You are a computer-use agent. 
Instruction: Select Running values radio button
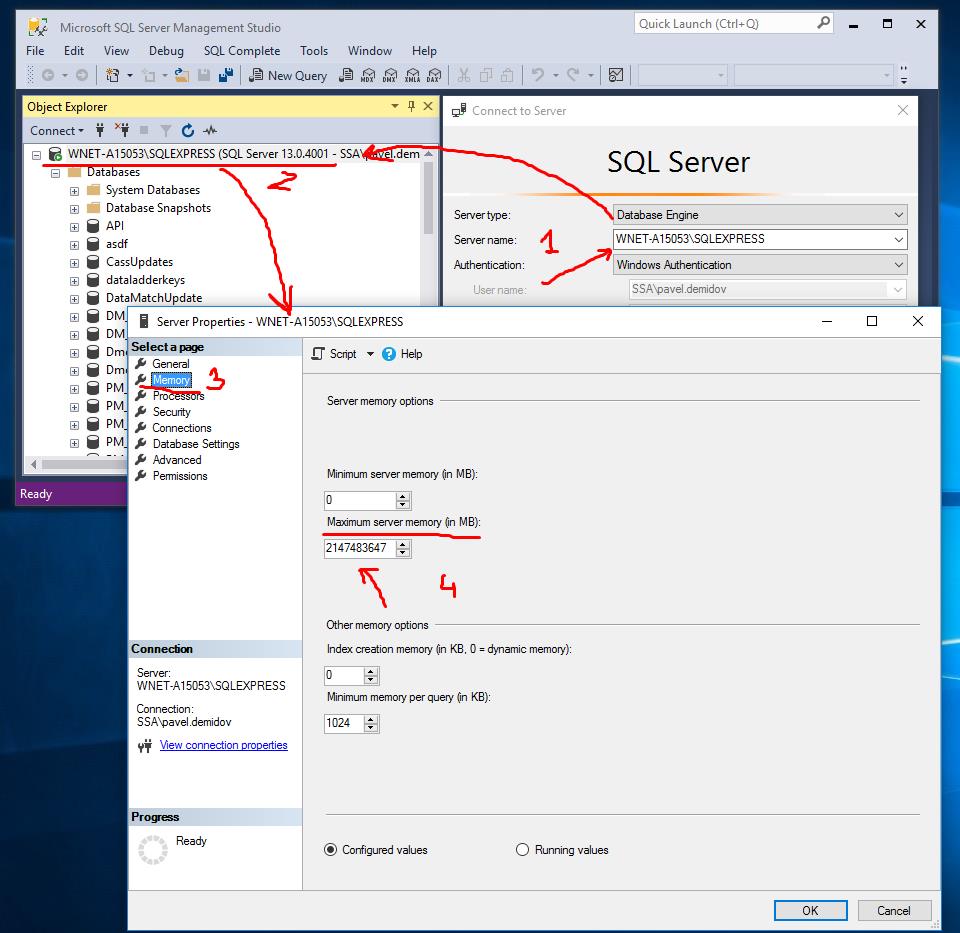click(x=522, y=850)
